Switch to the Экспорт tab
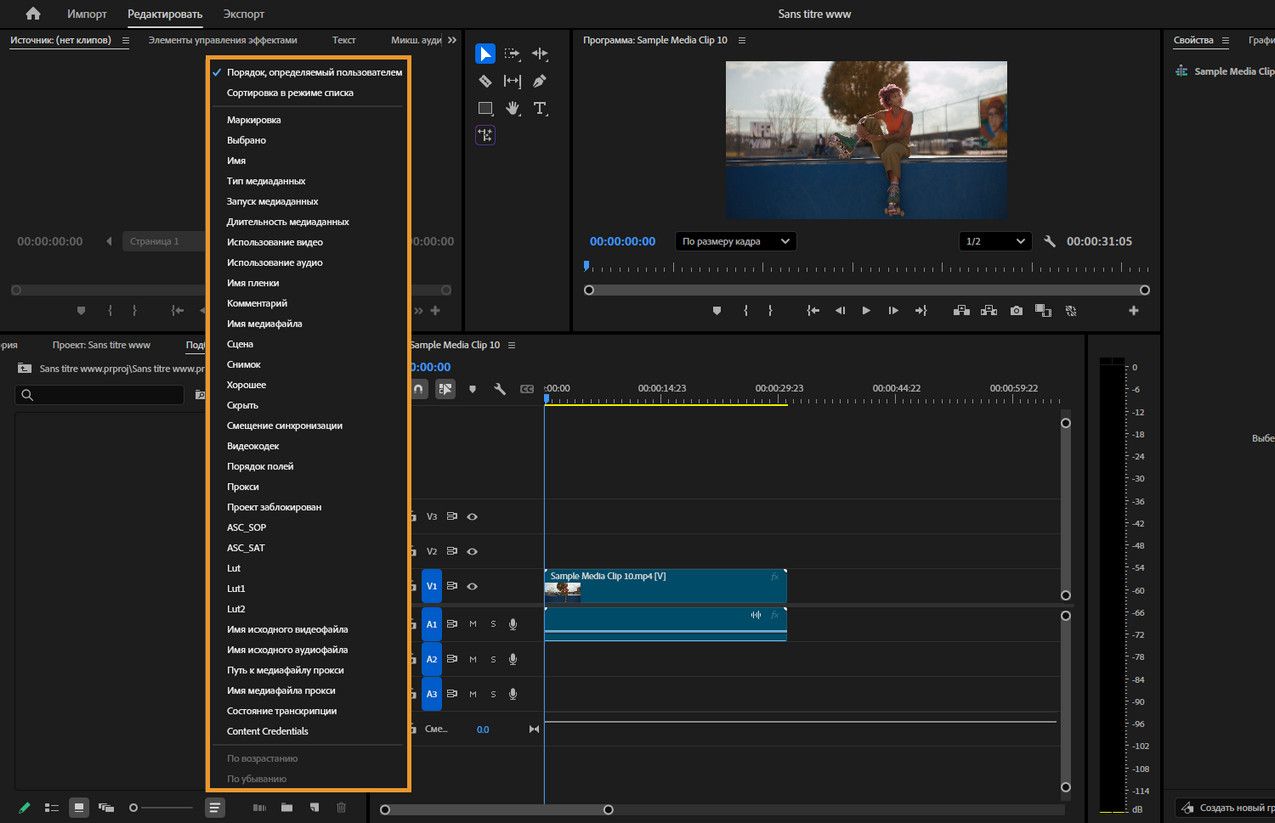Image resolution: width=1275 pixels, height=823 pixels. coord(244,14)
